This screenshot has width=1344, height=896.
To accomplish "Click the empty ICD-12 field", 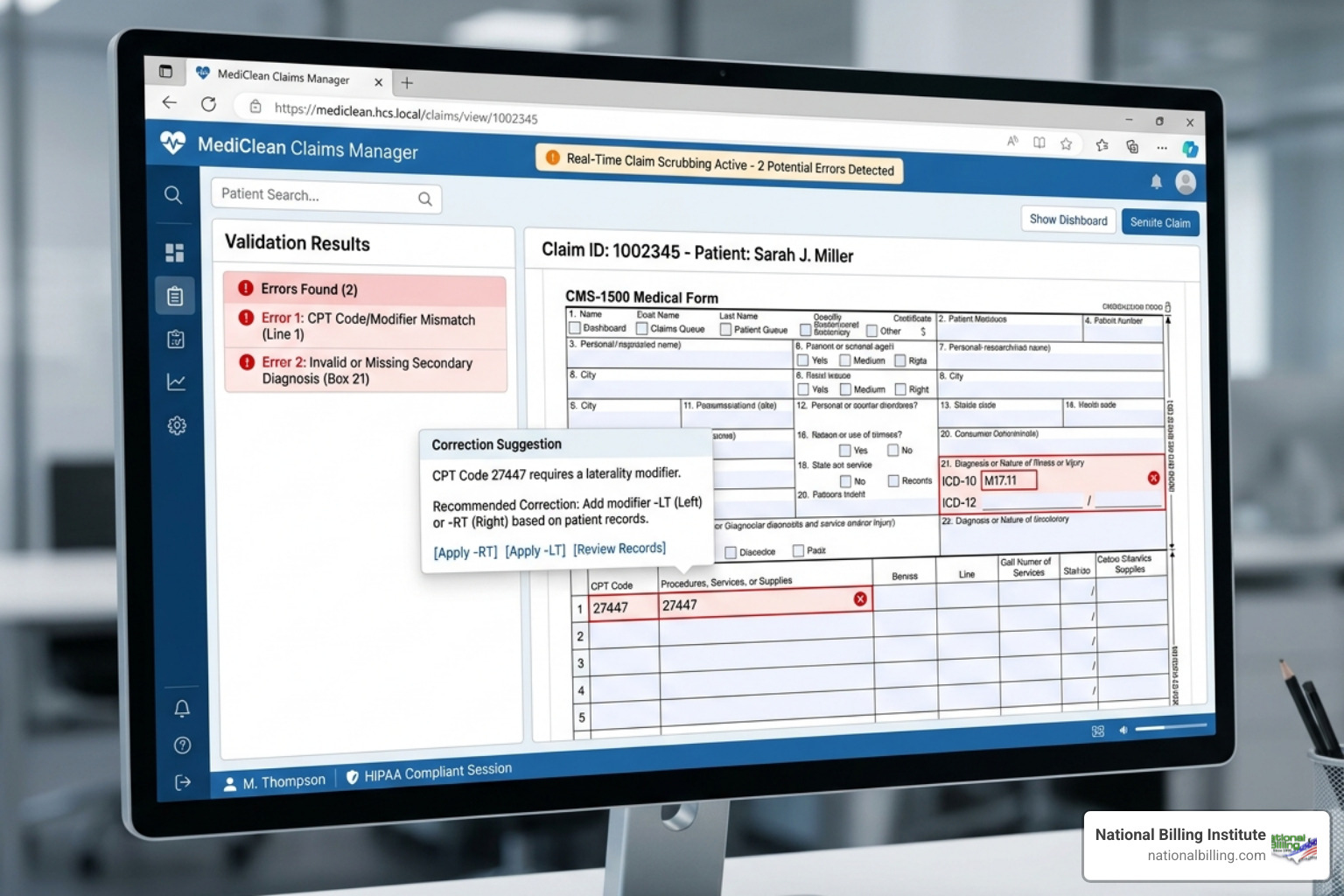I will point(1032,502).
